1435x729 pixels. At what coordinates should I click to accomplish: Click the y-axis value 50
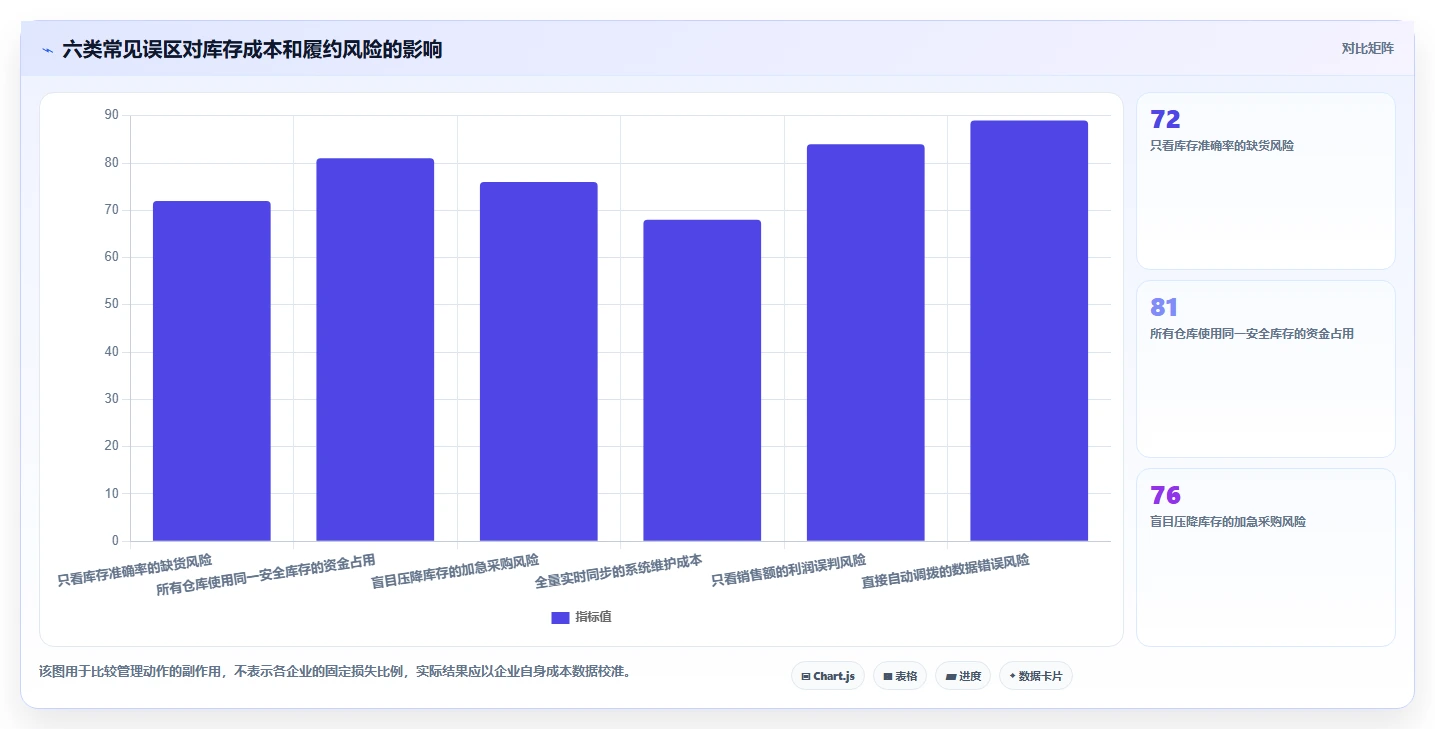pyautogui.click(x=111, y=304)
